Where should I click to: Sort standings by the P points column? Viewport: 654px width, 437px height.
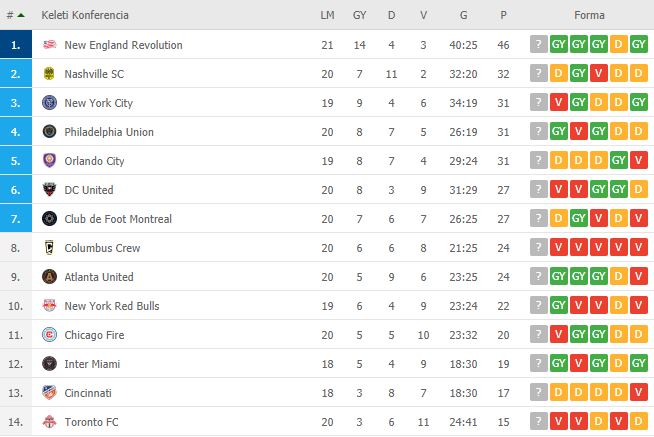(x=503, y=15)
